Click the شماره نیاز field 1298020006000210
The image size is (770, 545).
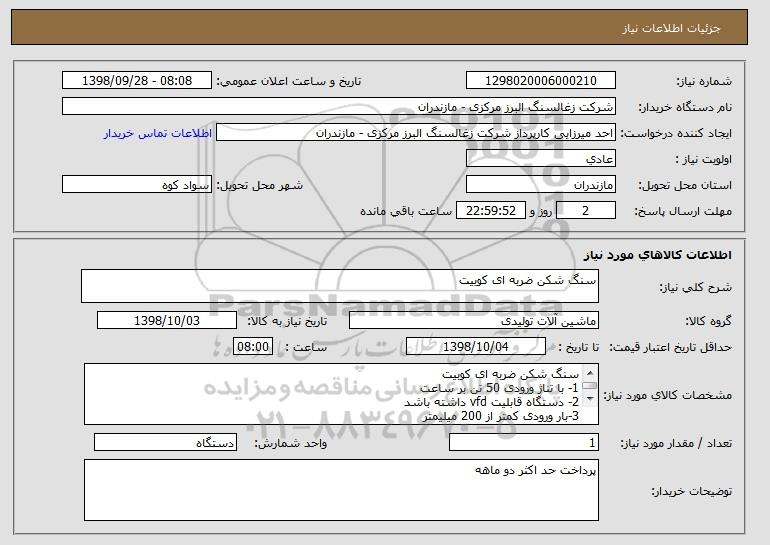coord(541,81)
